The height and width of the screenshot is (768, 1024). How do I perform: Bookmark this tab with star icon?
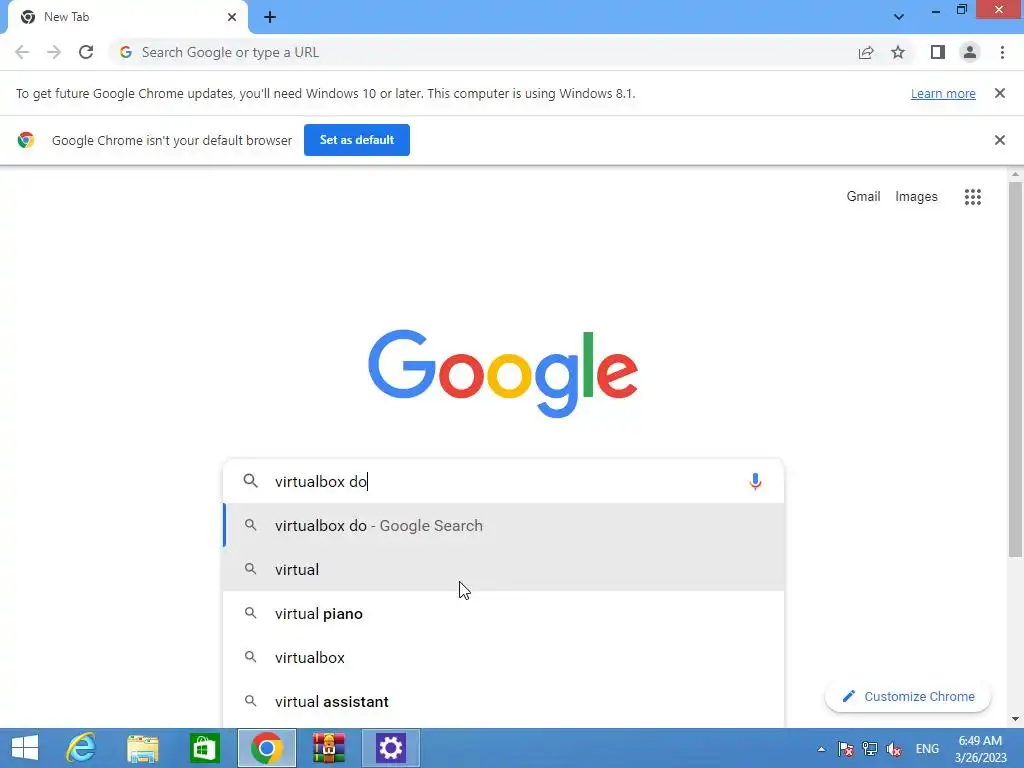(x=898, y=52)
